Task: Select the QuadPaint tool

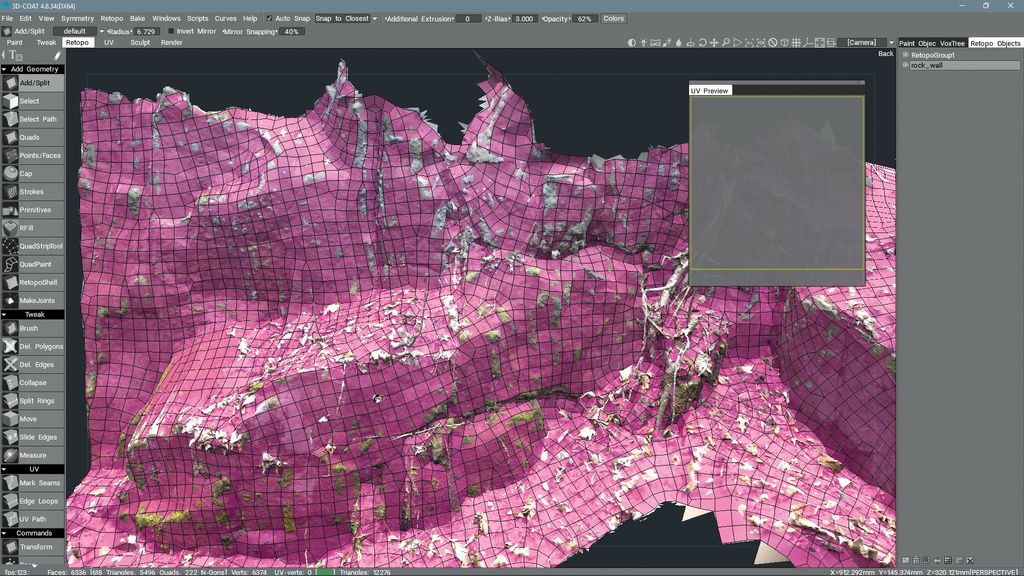Action: [33, 264]
